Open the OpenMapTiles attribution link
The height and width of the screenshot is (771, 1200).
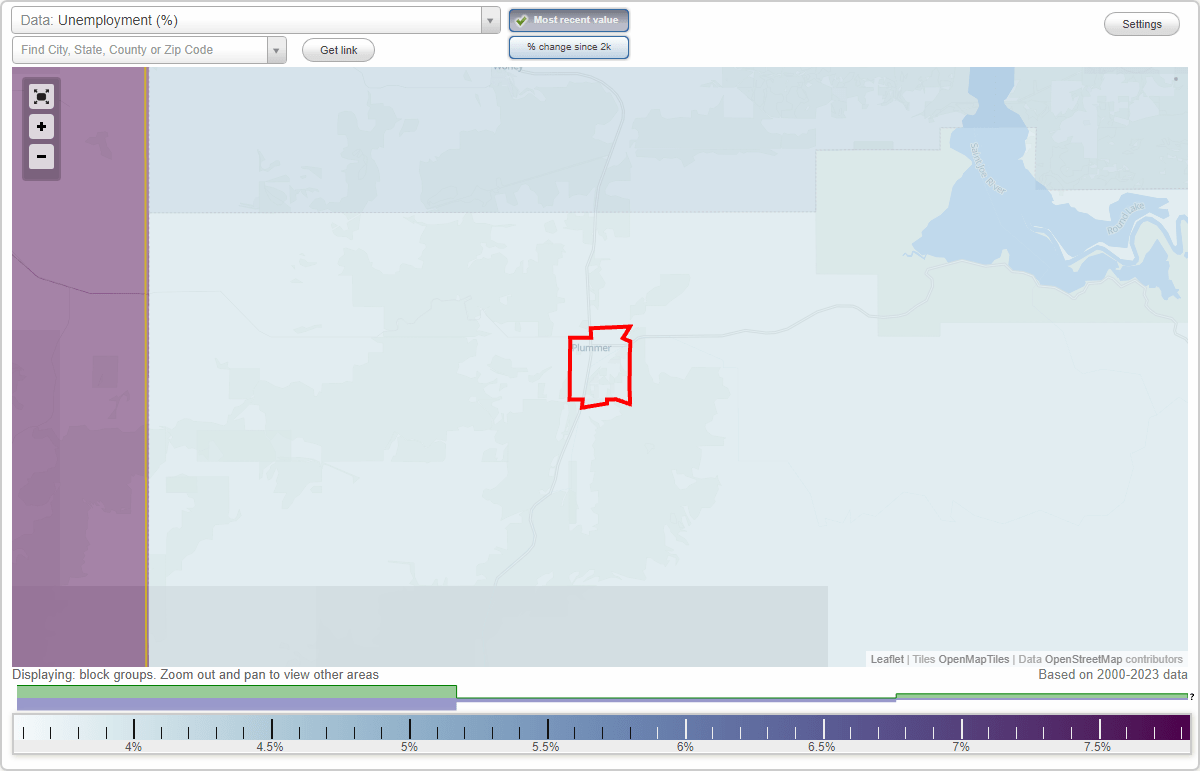pyautogui.click(x=974, y=659)
